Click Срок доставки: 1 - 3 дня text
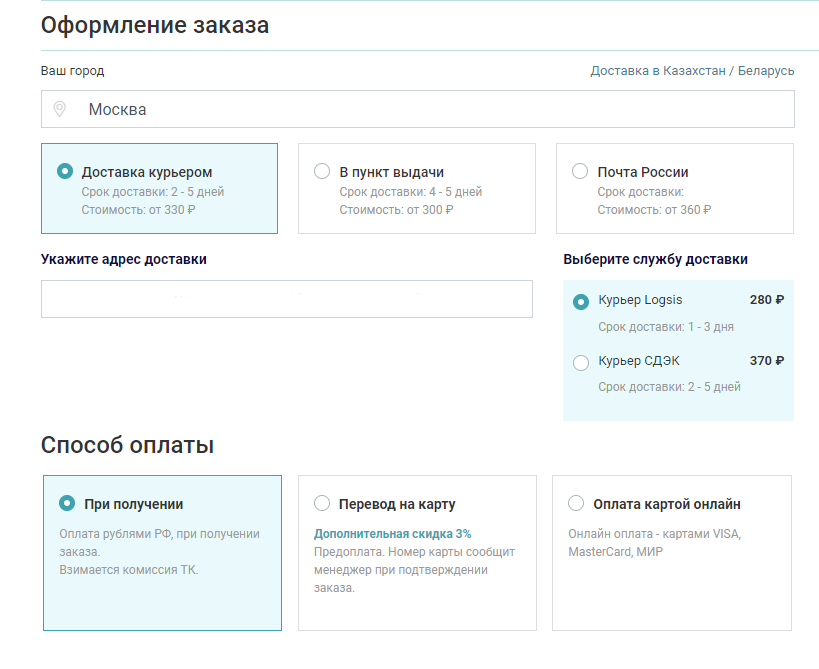 pos(666,327)
